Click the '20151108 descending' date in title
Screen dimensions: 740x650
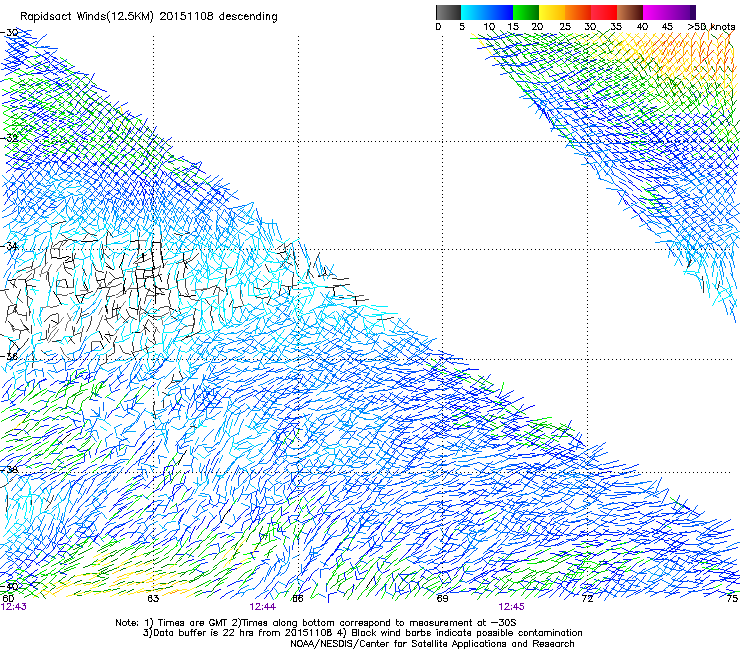click(x=219, y=17)
